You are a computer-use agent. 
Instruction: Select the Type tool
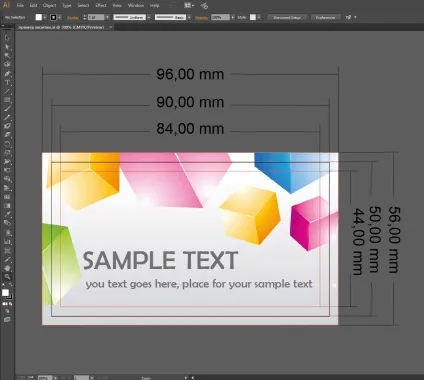coord(7,82)
